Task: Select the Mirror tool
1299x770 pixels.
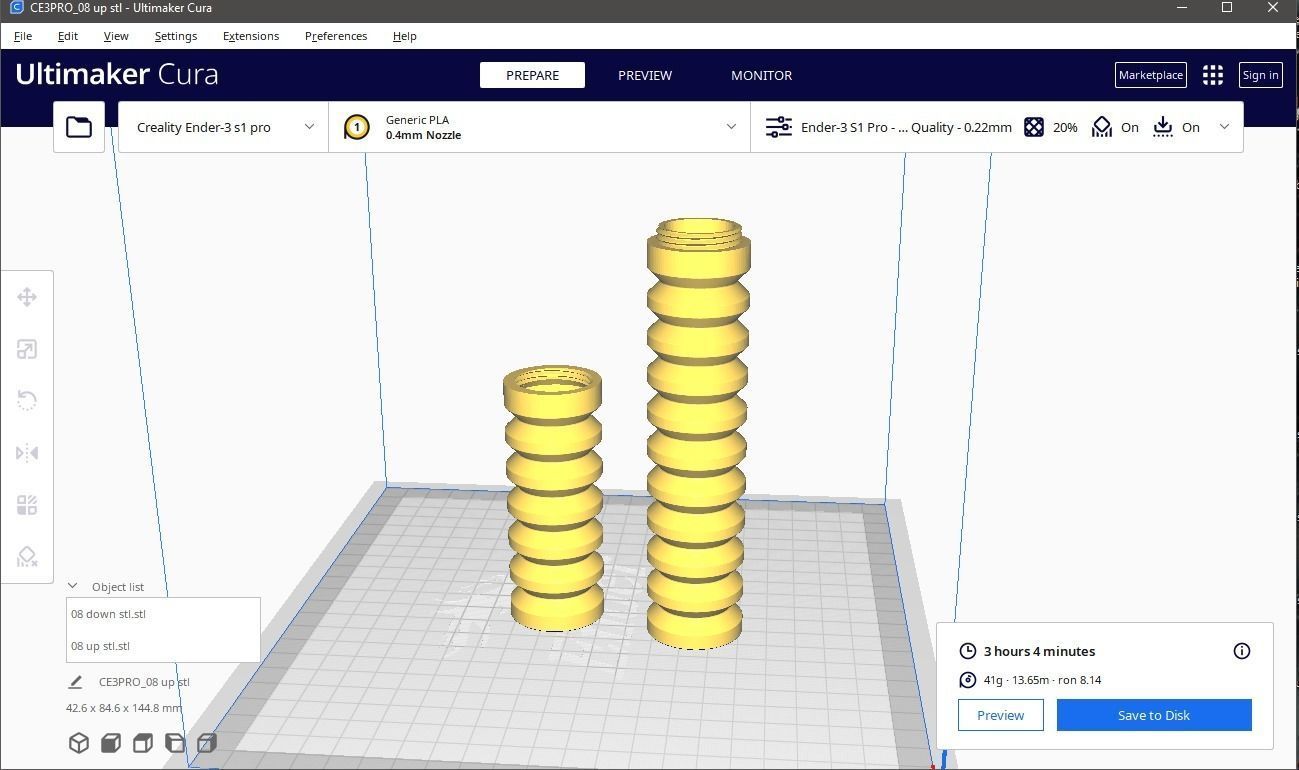Action: (x=27, y=453)
